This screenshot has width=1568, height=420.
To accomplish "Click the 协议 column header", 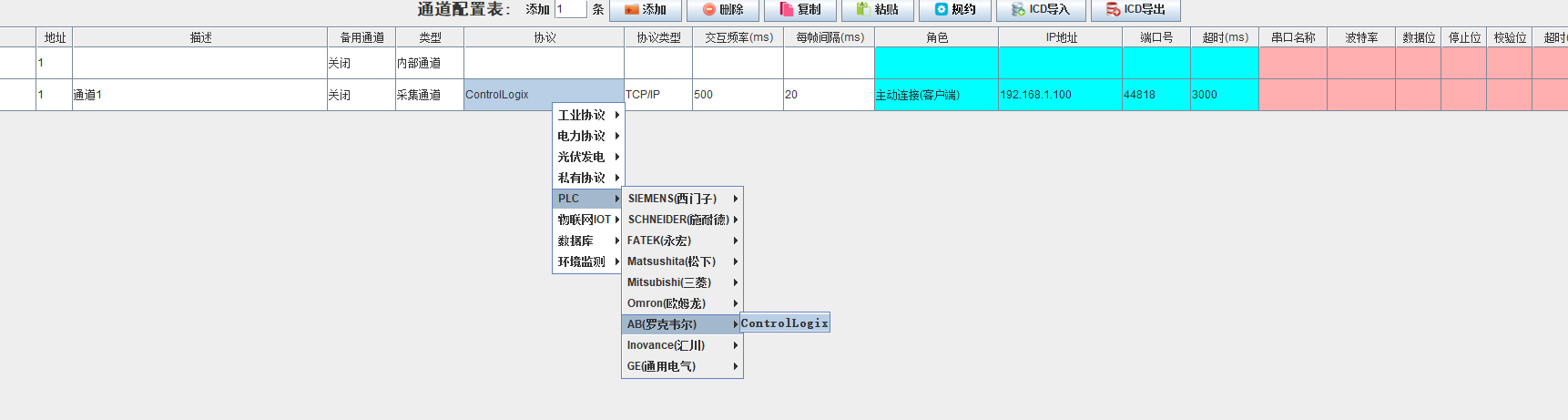I will [544, 37].
